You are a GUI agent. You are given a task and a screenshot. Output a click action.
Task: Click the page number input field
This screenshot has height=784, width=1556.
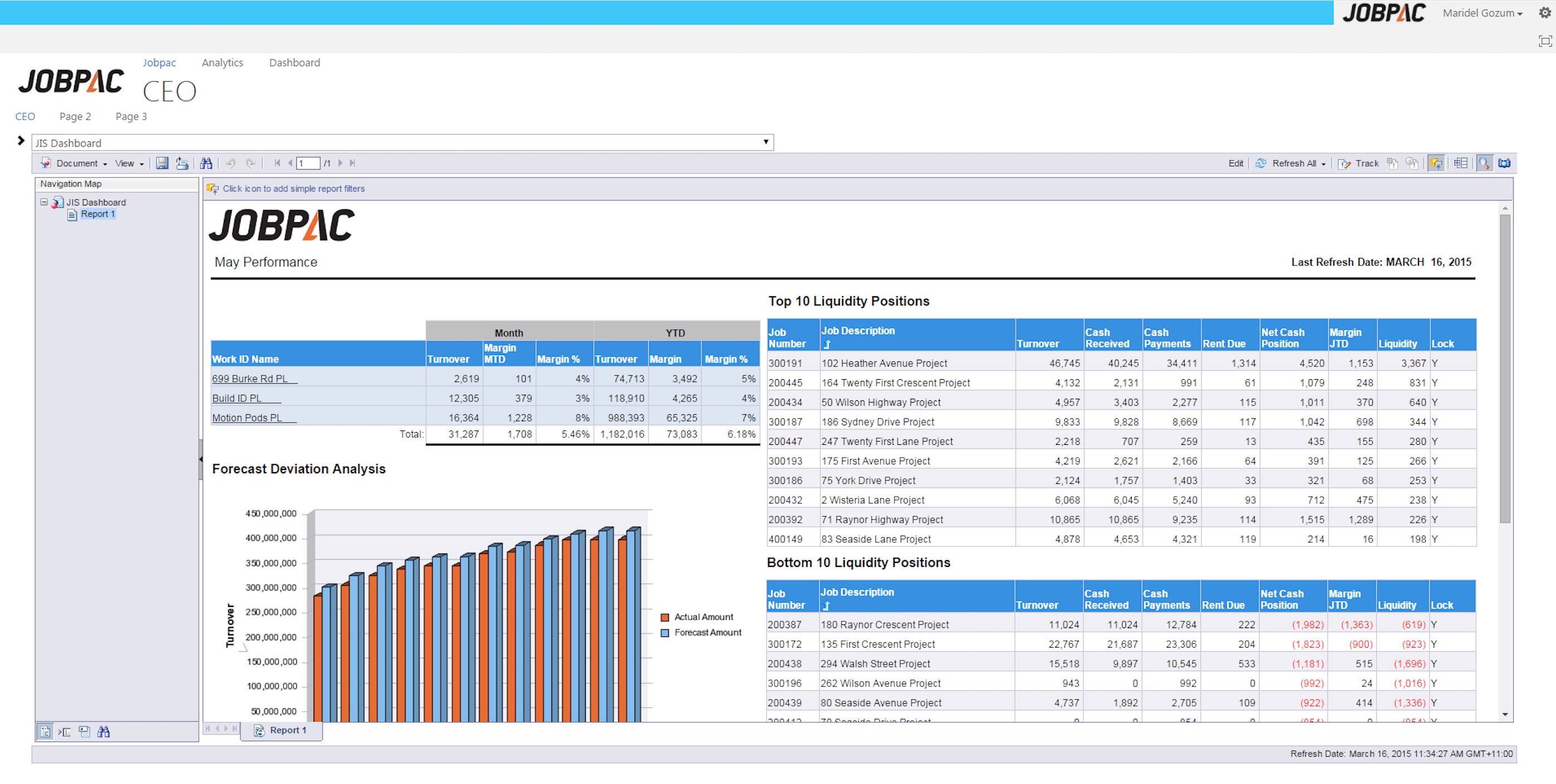point(308,164)
